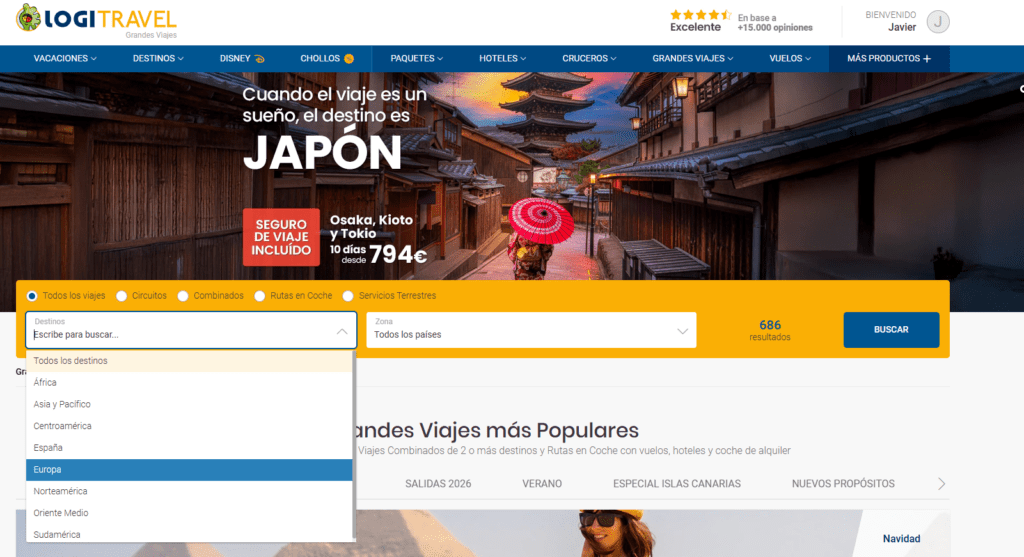Click the star rating icons
The image size is (1024, 557).
point(700,14)
